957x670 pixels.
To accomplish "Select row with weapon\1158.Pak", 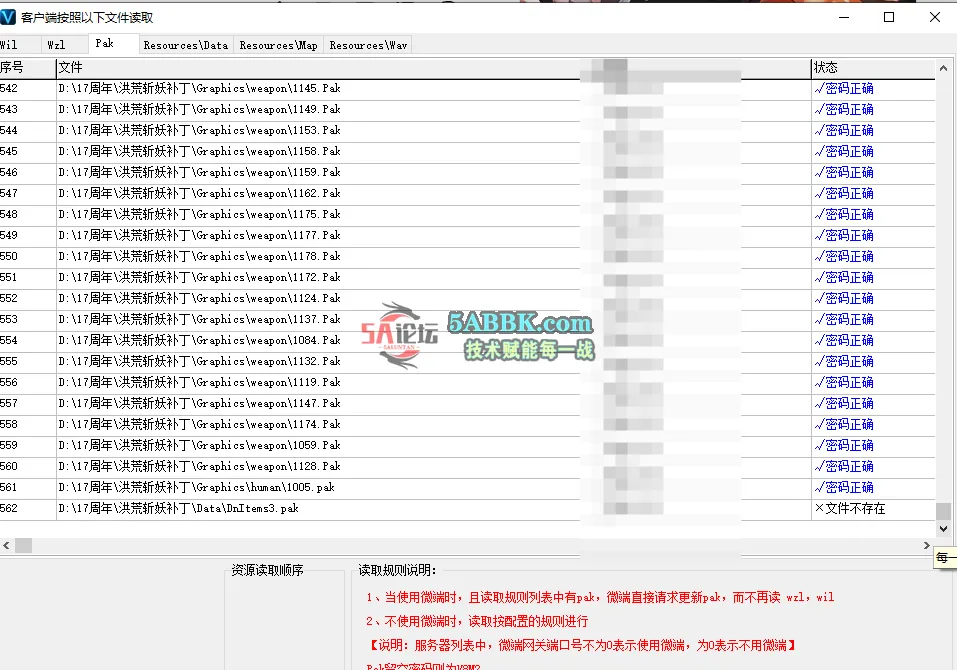I will (467, 151).
